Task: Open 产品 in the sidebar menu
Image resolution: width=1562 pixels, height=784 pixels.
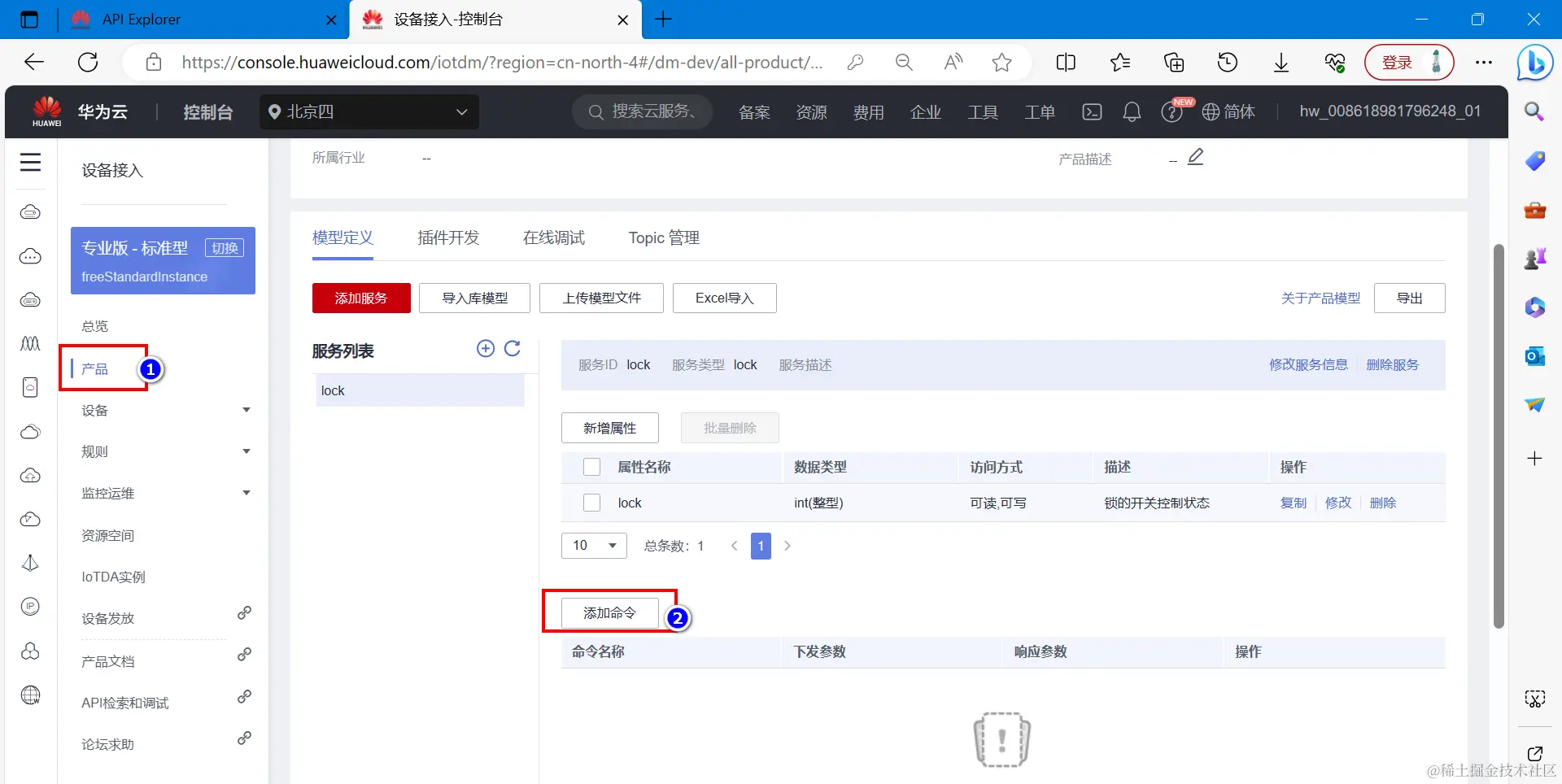Action: (x=94, y=369)
